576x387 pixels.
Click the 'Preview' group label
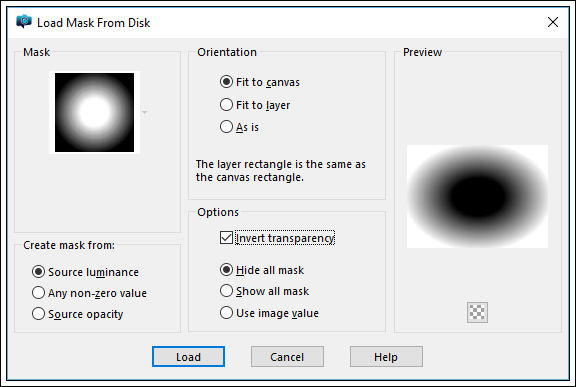422,52
